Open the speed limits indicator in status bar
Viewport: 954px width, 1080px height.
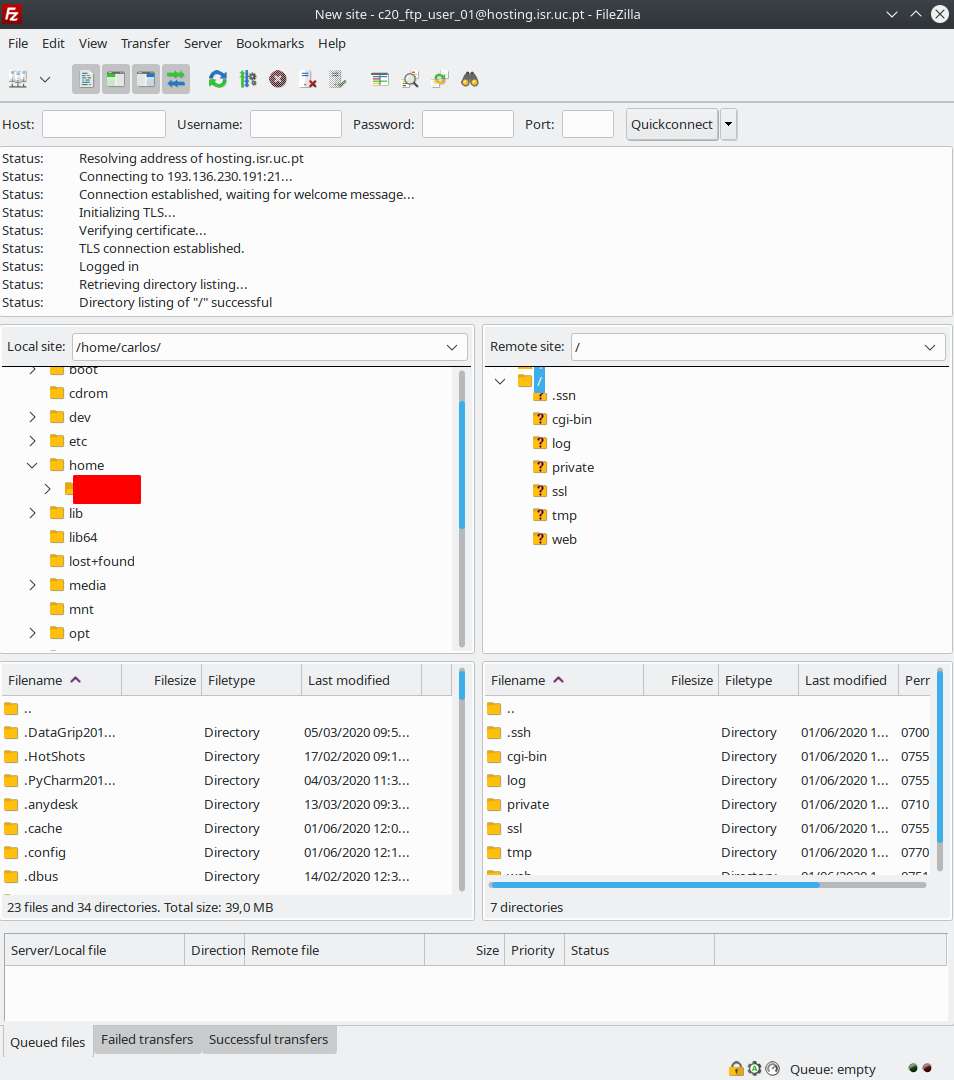773,1068
